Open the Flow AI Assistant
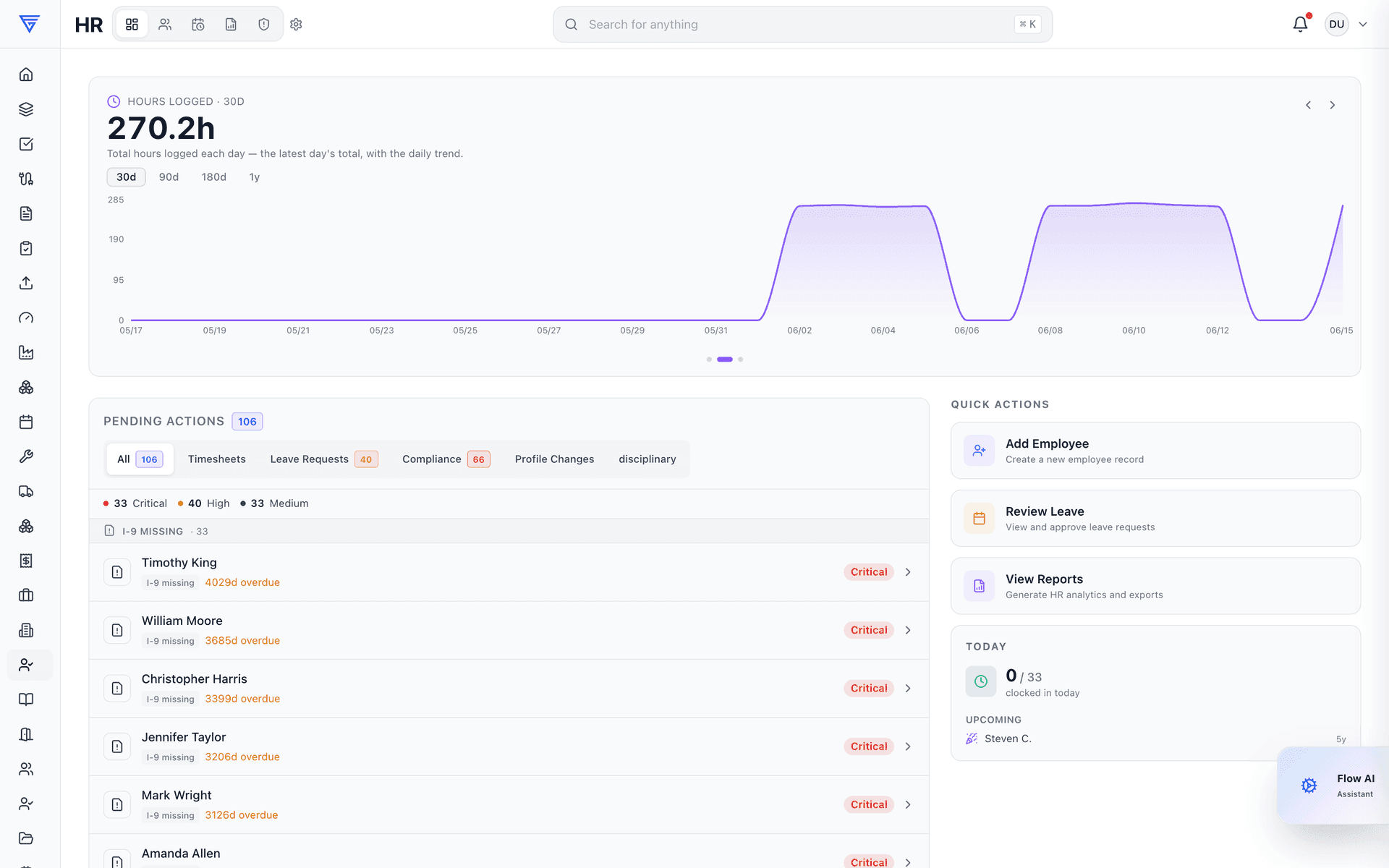This screenshot has height=868, width=1389. click(x=1333, y=786)
